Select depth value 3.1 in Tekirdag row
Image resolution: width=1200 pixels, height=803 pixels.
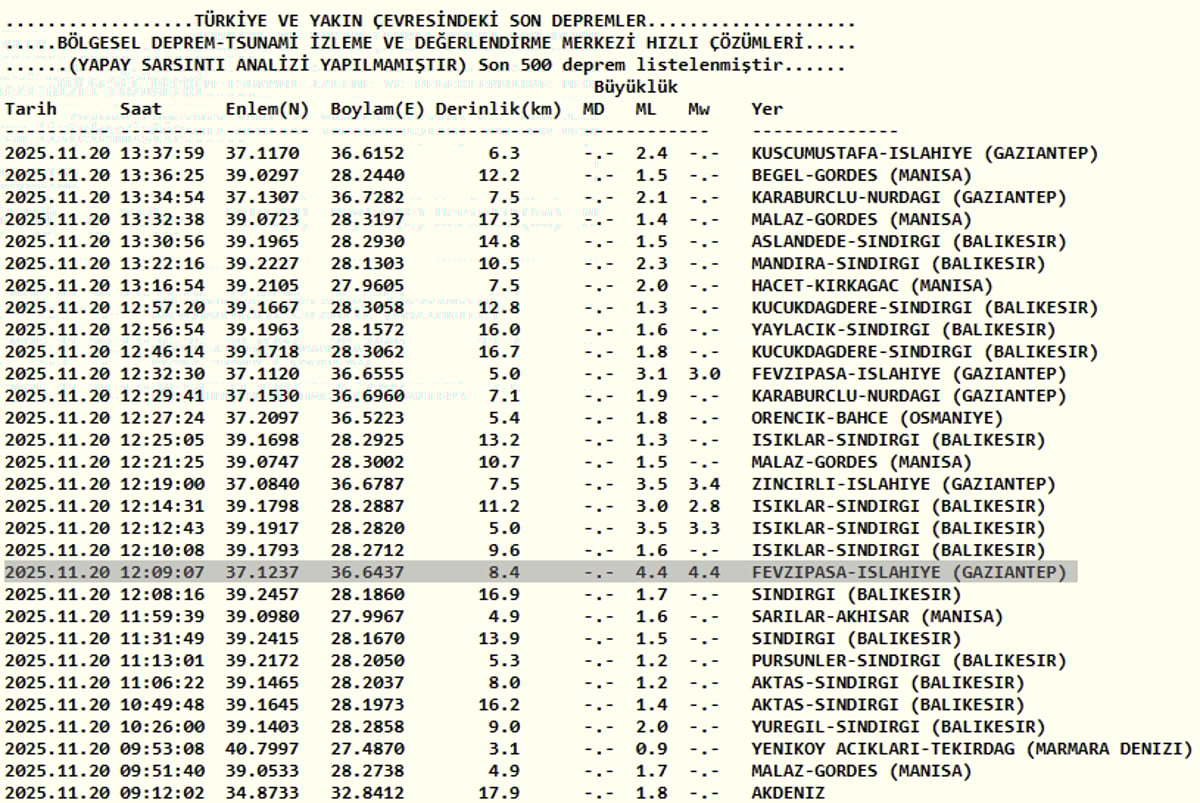504,748
